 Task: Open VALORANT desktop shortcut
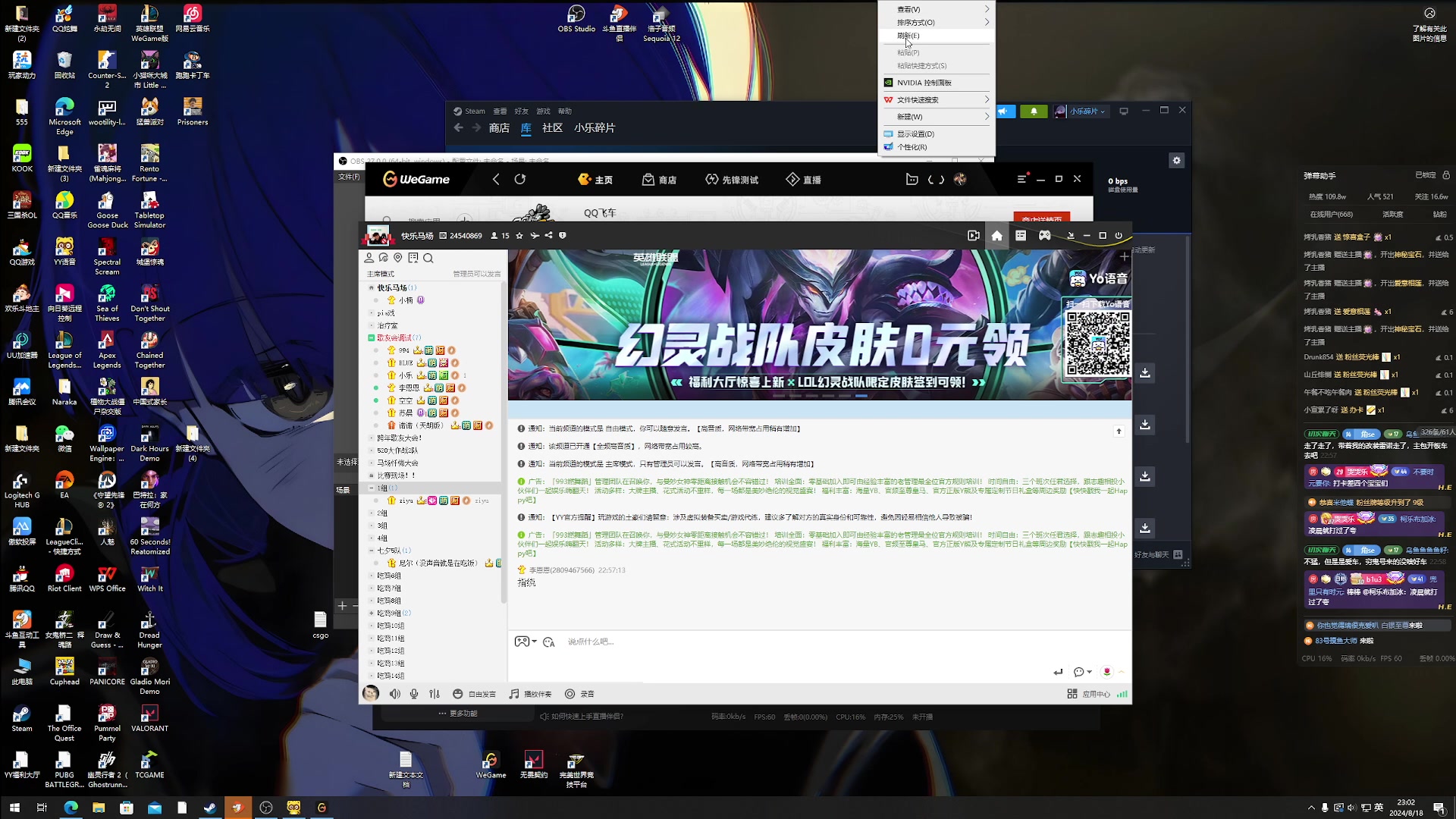click(x=149, y=718)
